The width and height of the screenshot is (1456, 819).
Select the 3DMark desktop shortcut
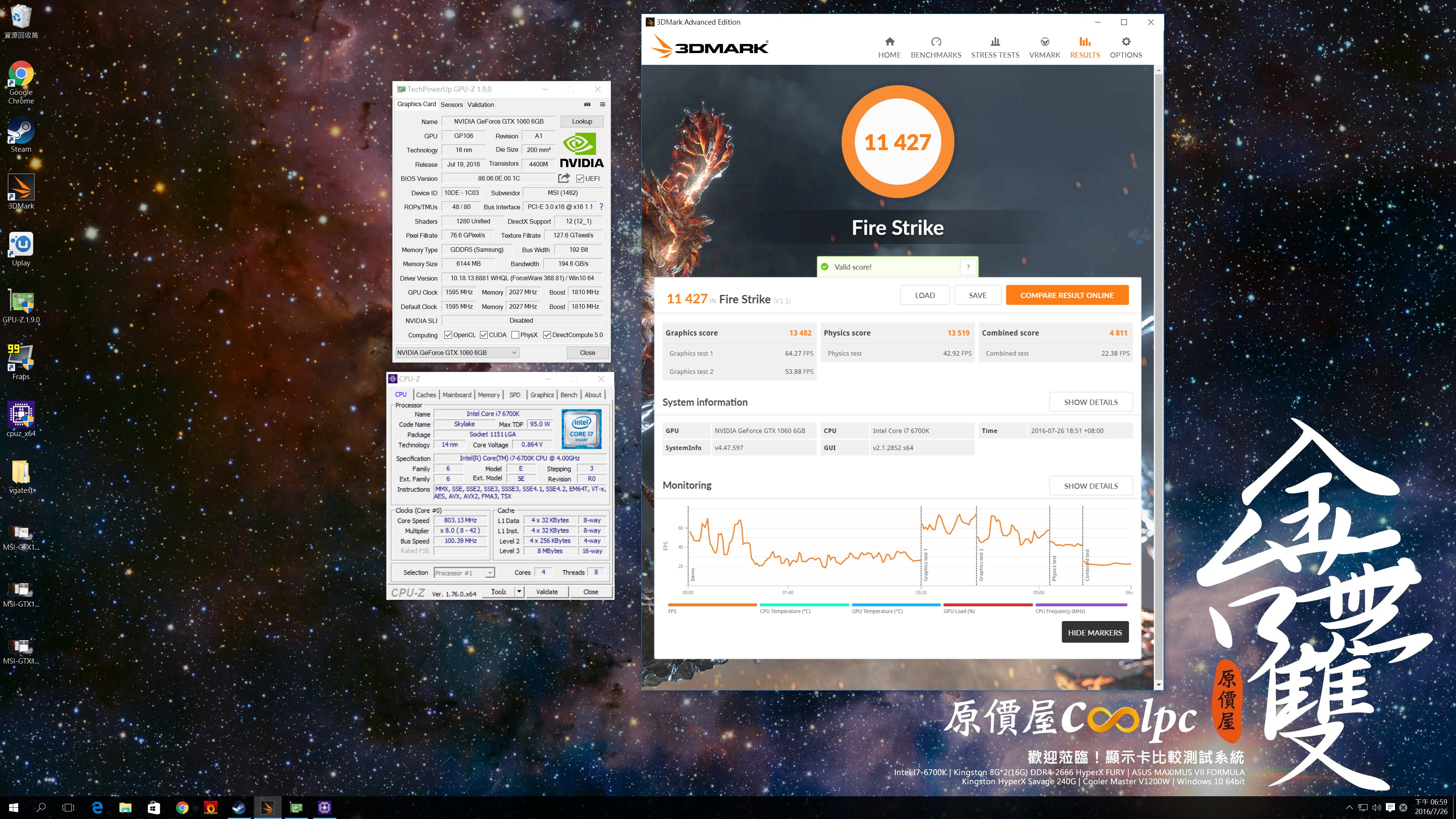point(21,192)
